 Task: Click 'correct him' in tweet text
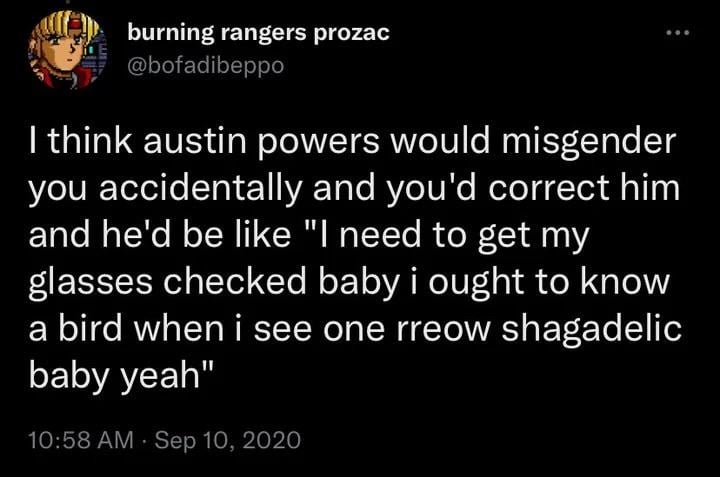(584, 189)
